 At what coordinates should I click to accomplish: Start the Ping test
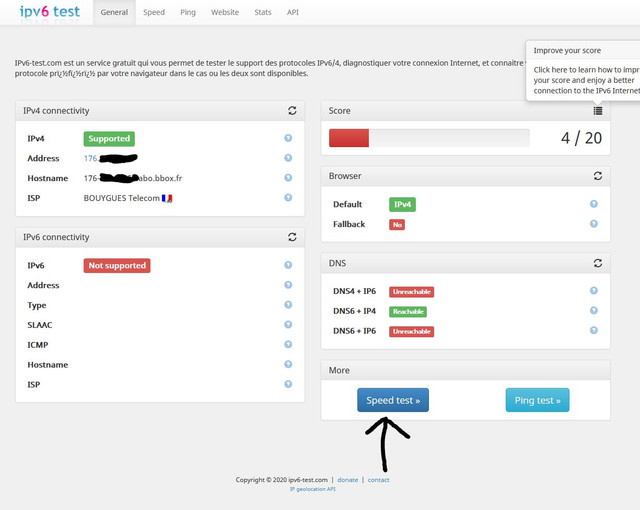[537, 400]
